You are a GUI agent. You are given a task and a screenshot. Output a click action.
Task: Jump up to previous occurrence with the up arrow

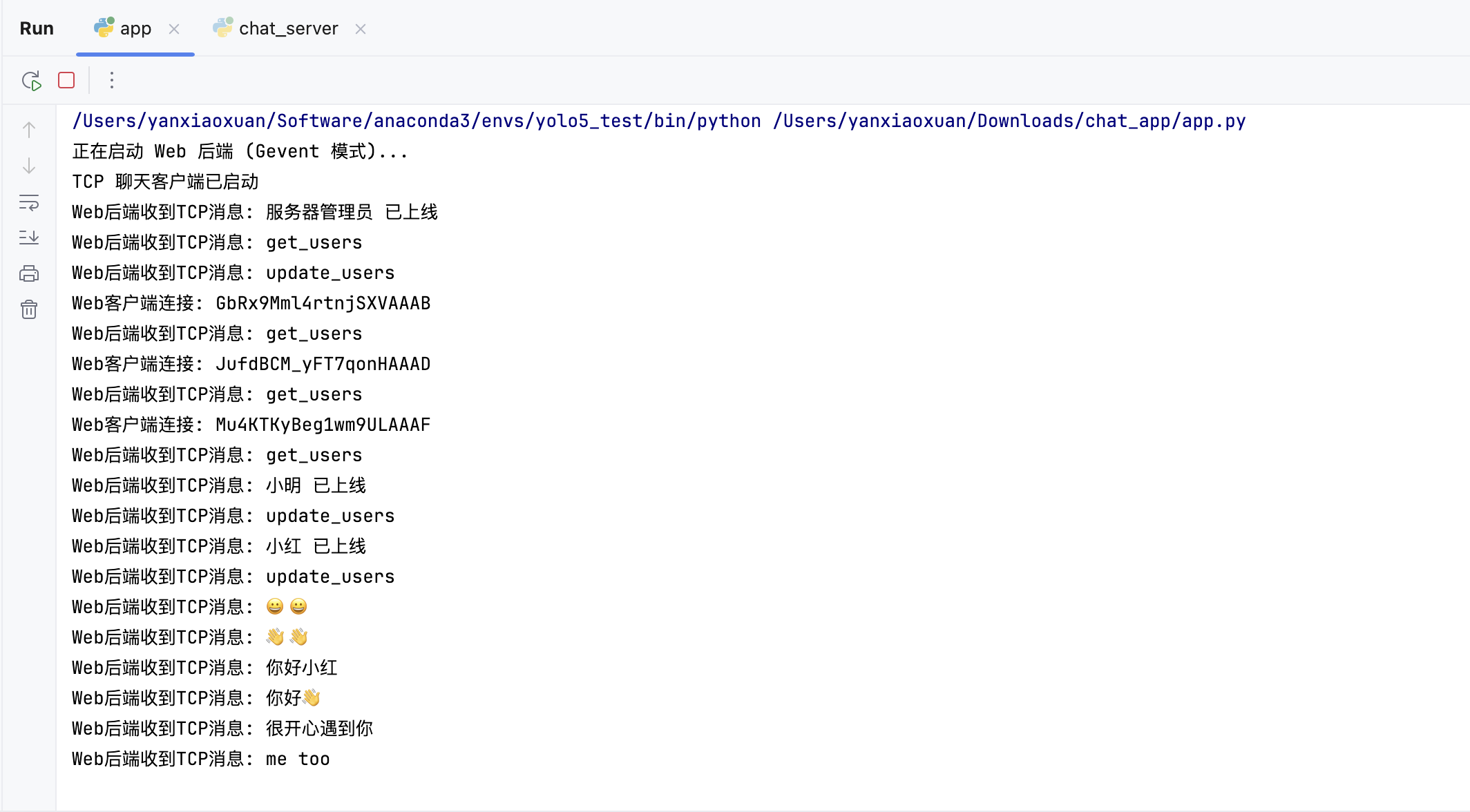click(x=28, y=129)
